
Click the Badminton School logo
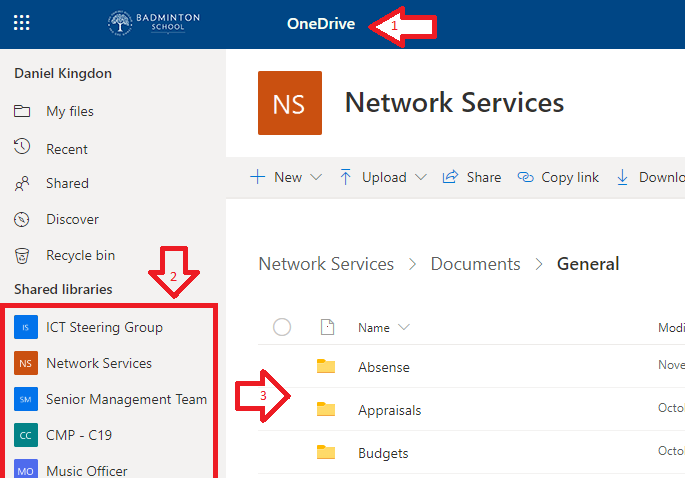coord(154,23)
